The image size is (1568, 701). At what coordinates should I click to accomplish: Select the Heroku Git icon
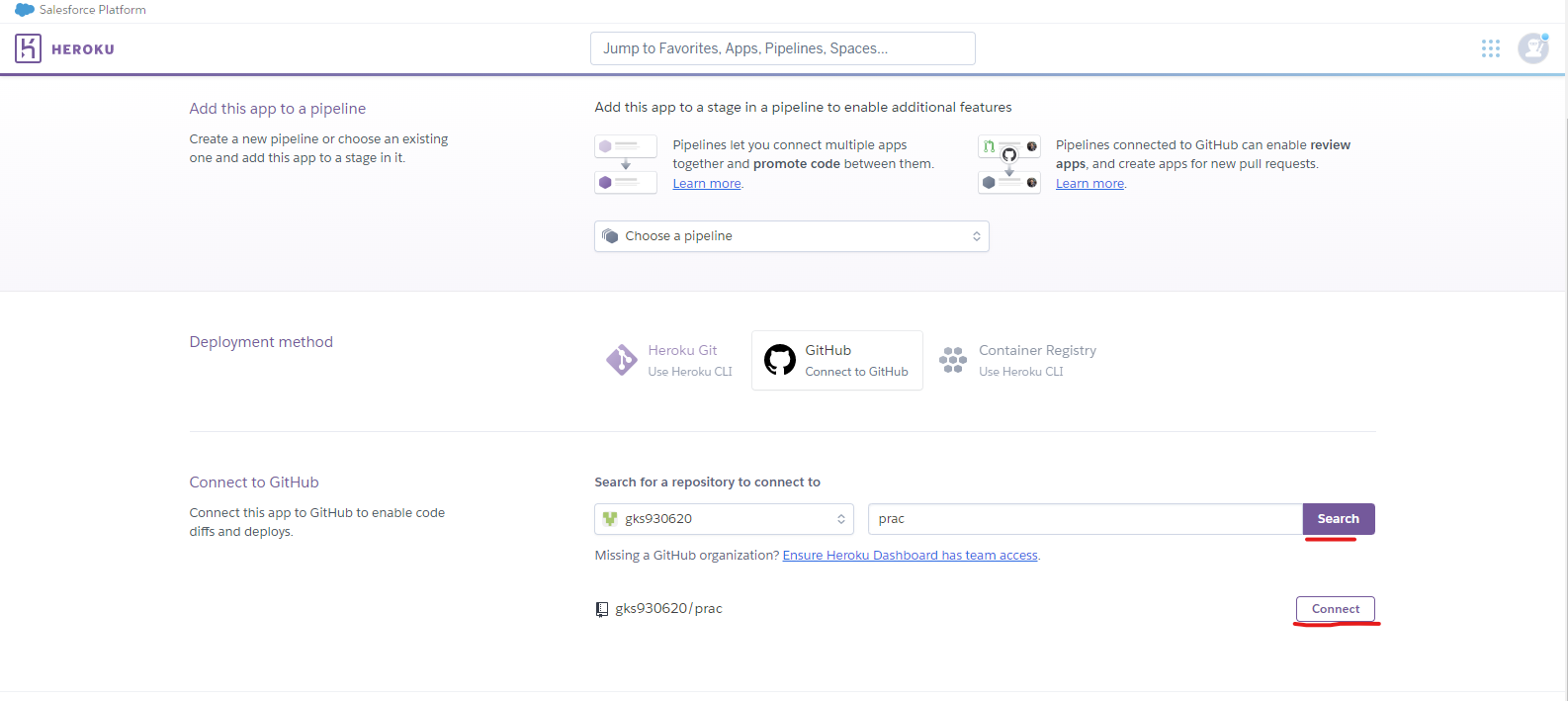point(622,360)
